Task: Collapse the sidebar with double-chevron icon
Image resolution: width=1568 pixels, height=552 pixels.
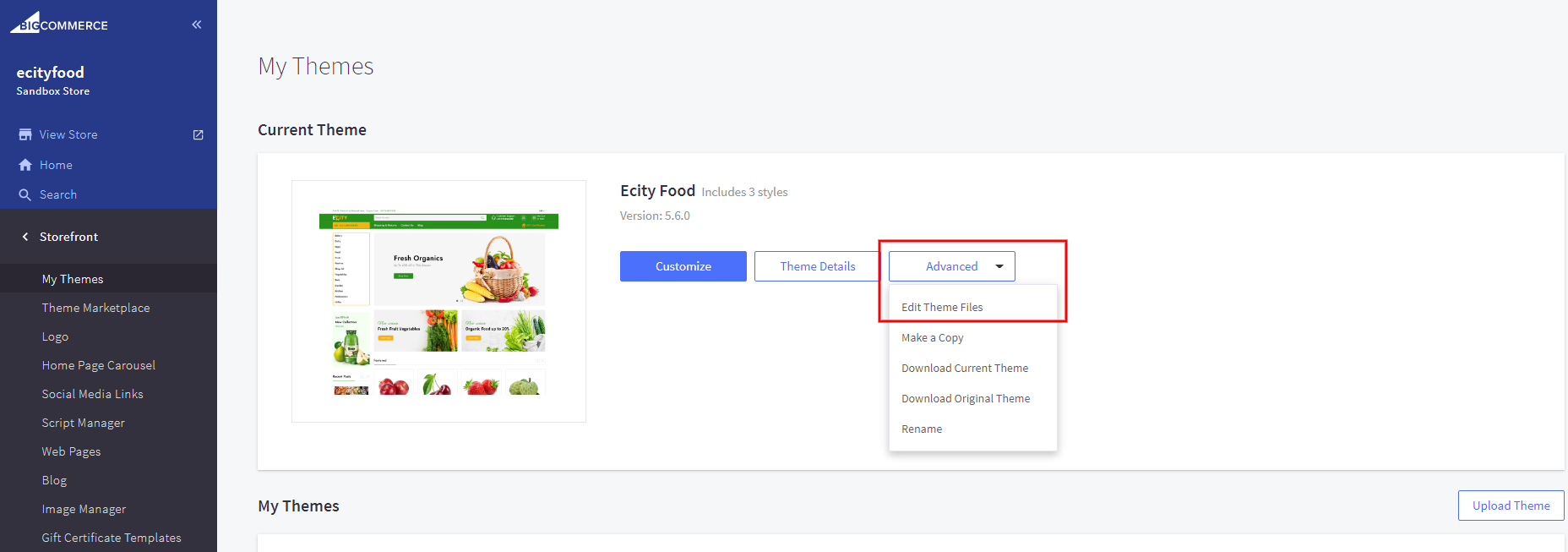Action: pos(197,25)
